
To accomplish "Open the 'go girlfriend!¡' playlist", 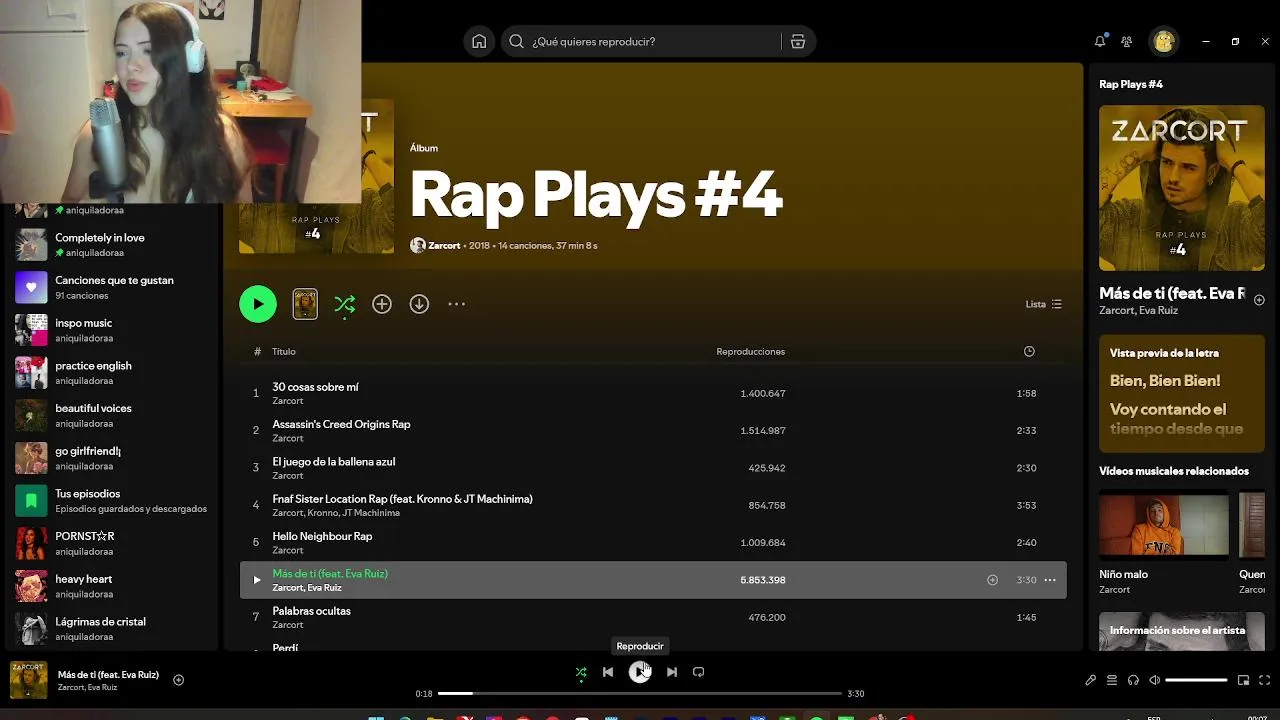I will 110,458.
